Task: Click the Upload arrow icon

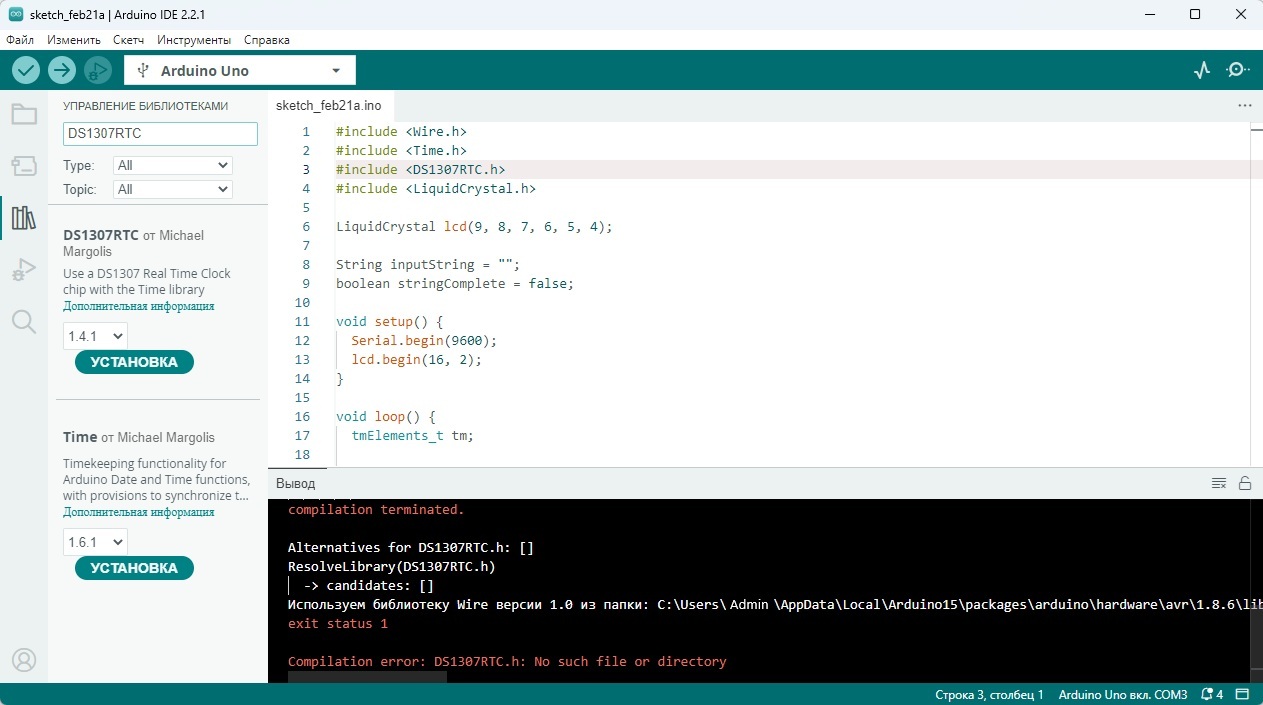Action: click(62, 70)
